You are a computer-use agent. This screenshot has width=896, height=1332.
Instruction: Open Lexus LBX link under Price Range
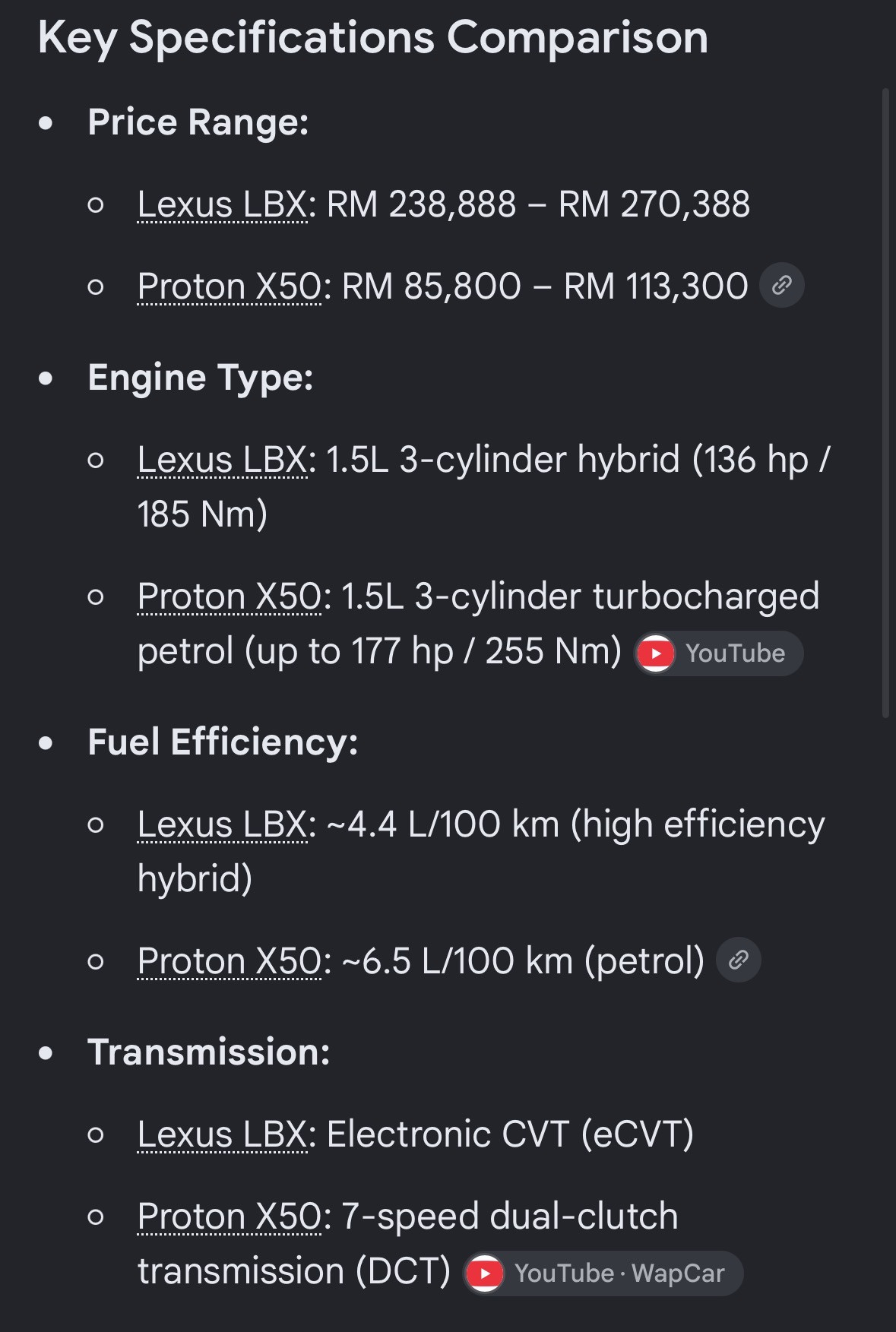tap(223, 204)
